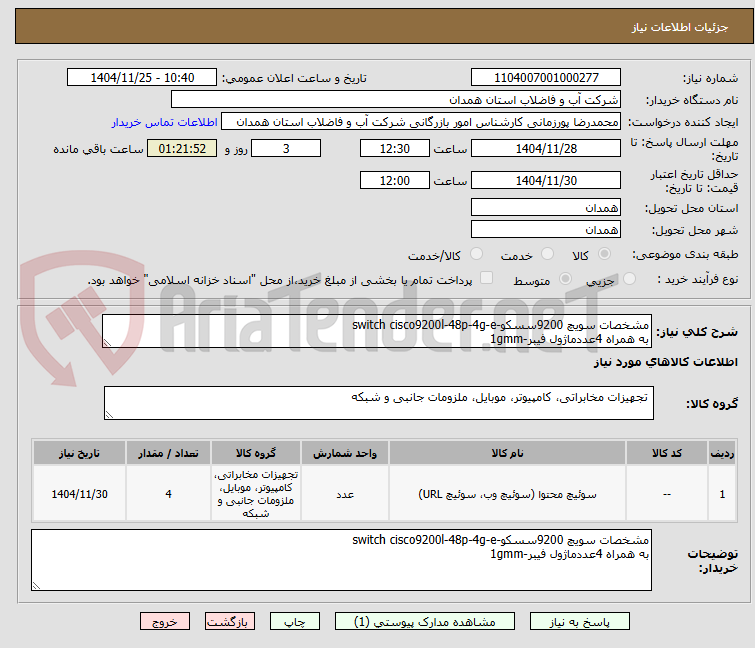Click the need date cell 1404/11/30 in table
Image resolution: width=755 pixels, height=648 pixels.
79,494
